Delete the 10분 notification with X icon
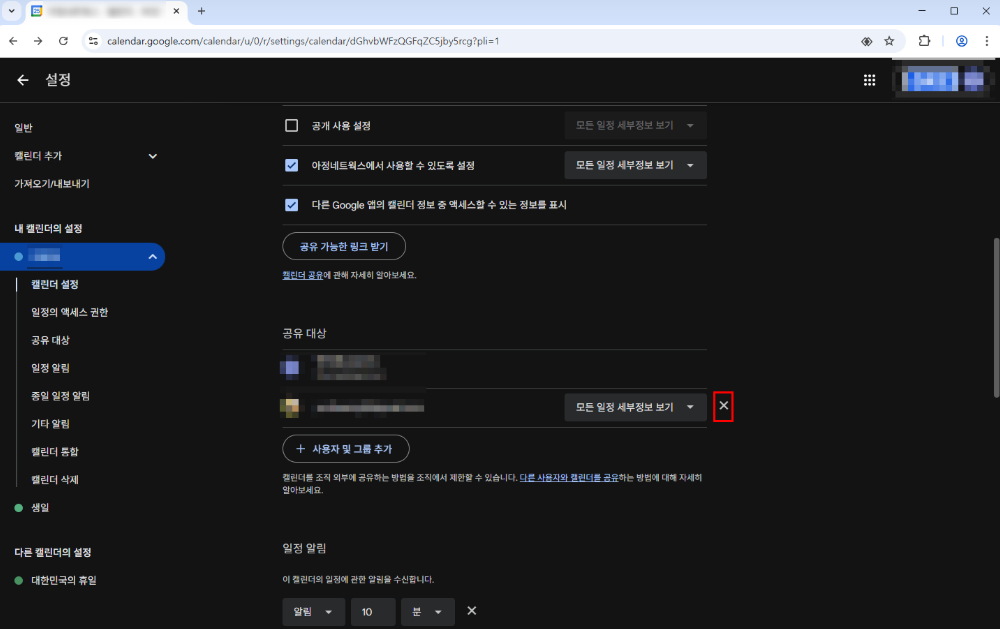The image size is (1000, 629). [472, 611]
